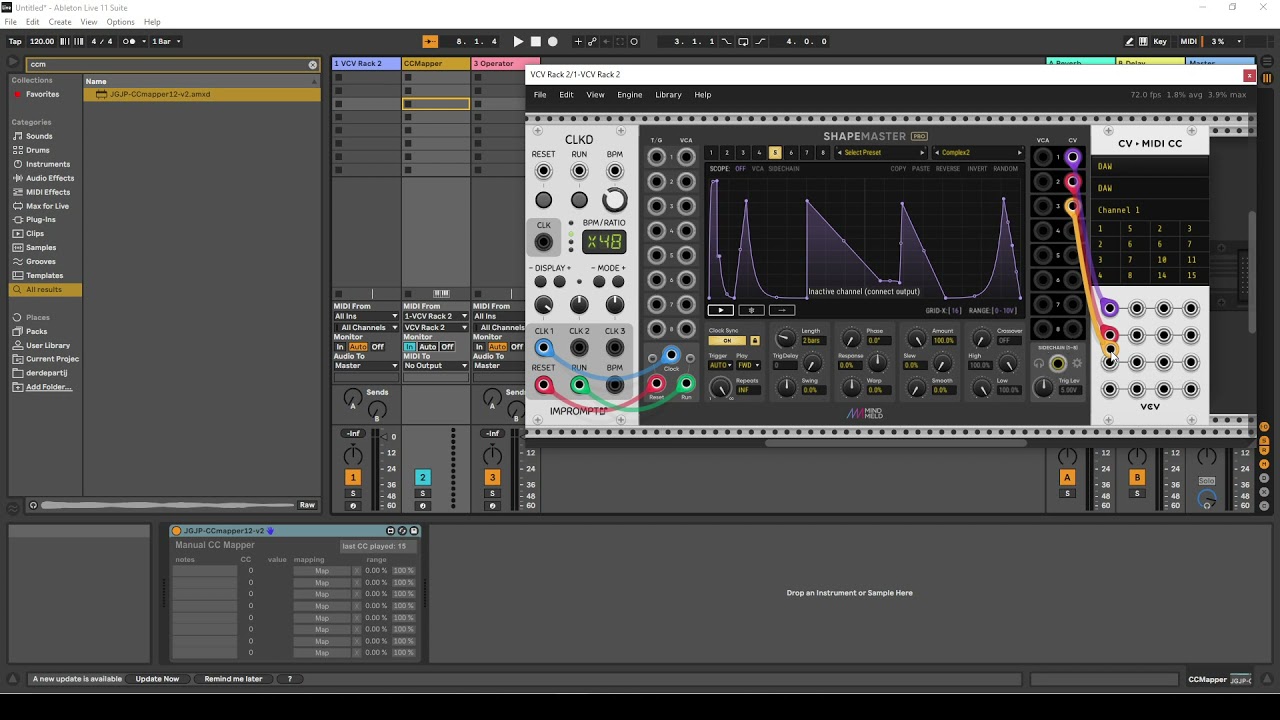Click the lock icon beside Clock Sync

755,341
